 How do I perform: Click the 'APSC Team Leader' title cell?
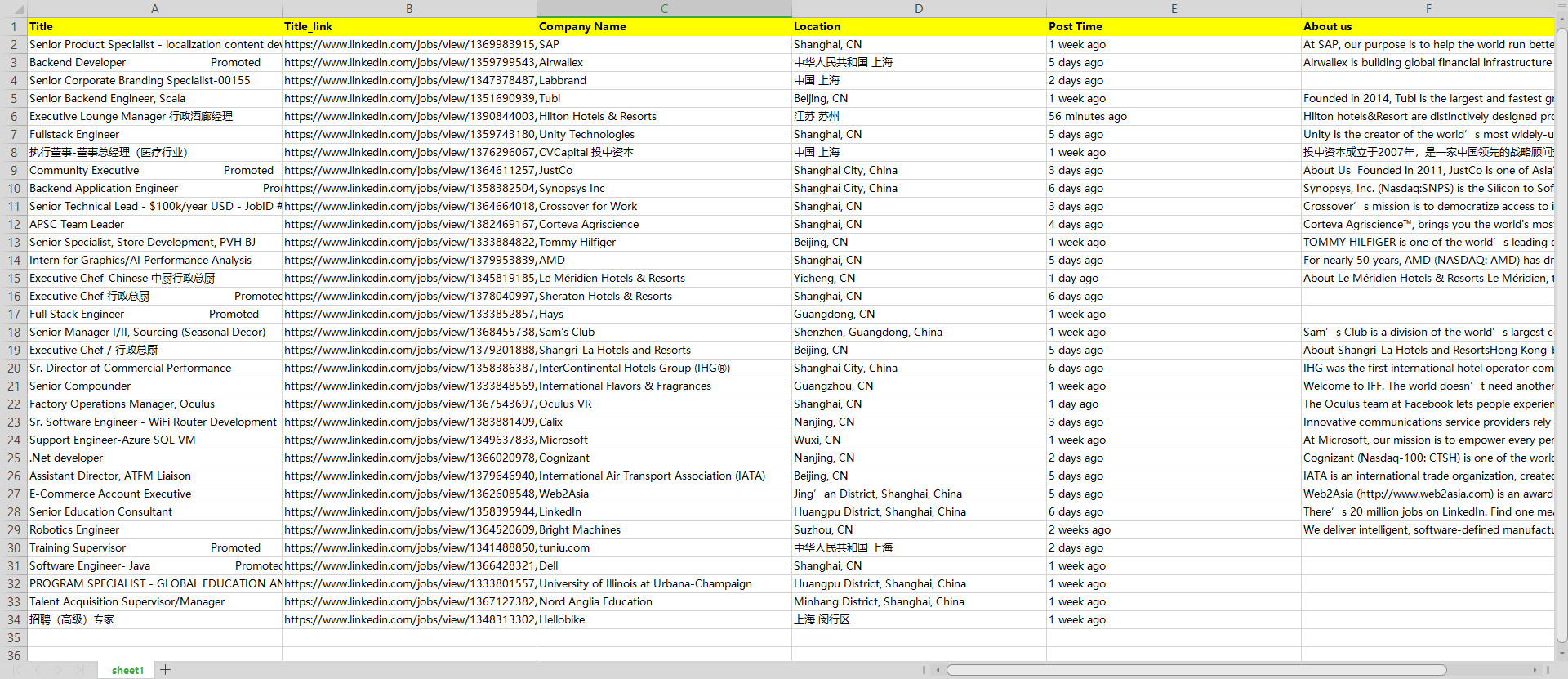(x=155, y=224)
